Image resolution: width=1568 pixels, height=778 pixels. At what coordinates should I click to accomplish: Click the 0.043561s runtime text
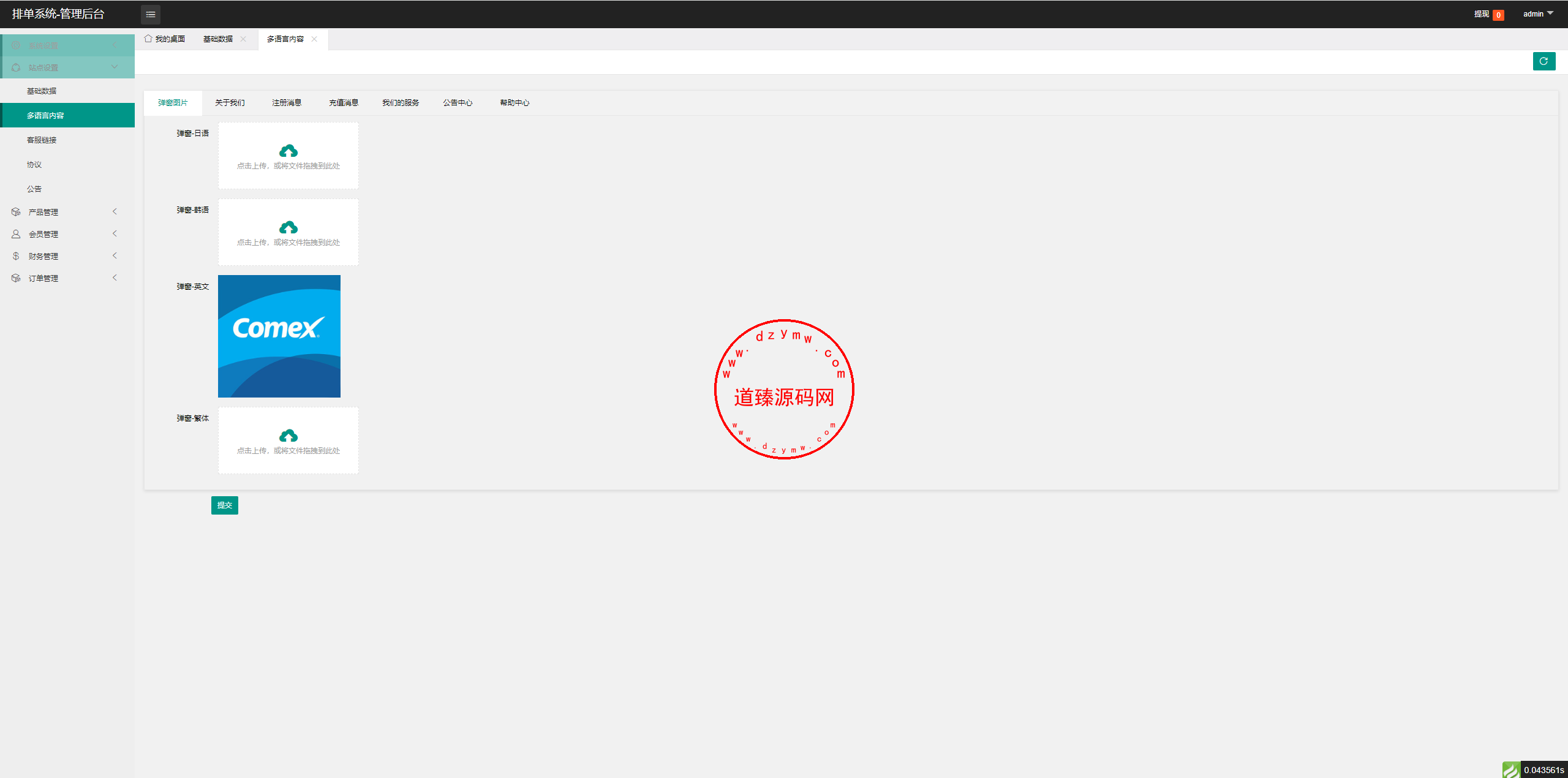[x=1544, y=770]
